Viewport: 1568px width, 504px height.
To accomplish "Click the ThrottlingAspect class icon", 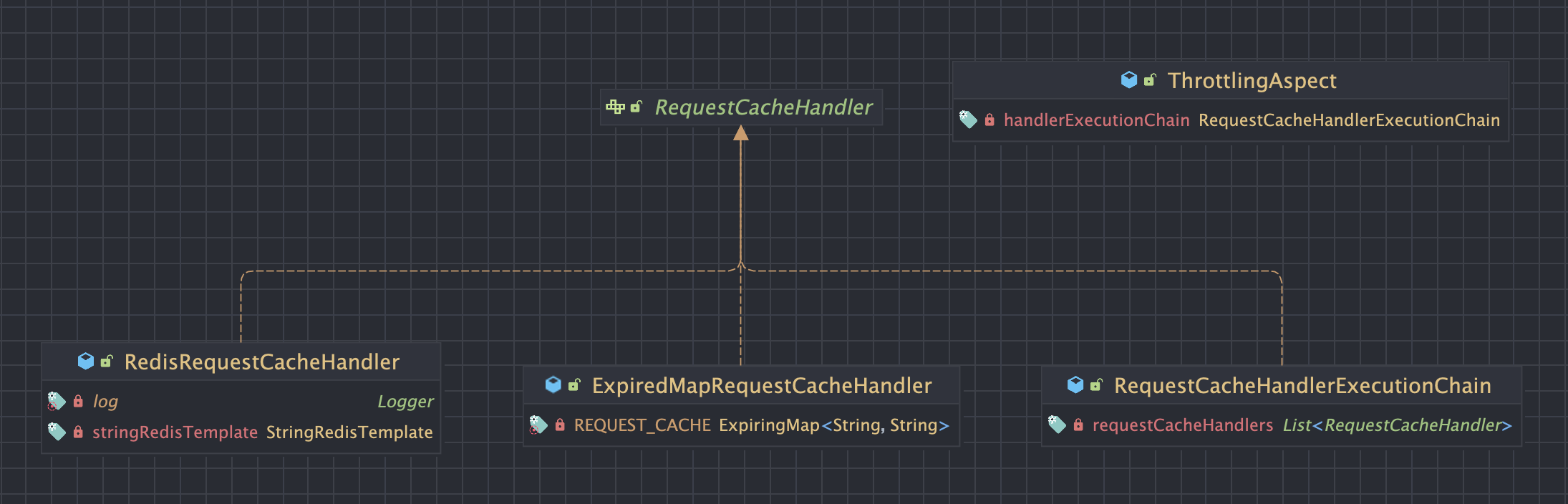I will point(1129,79).
